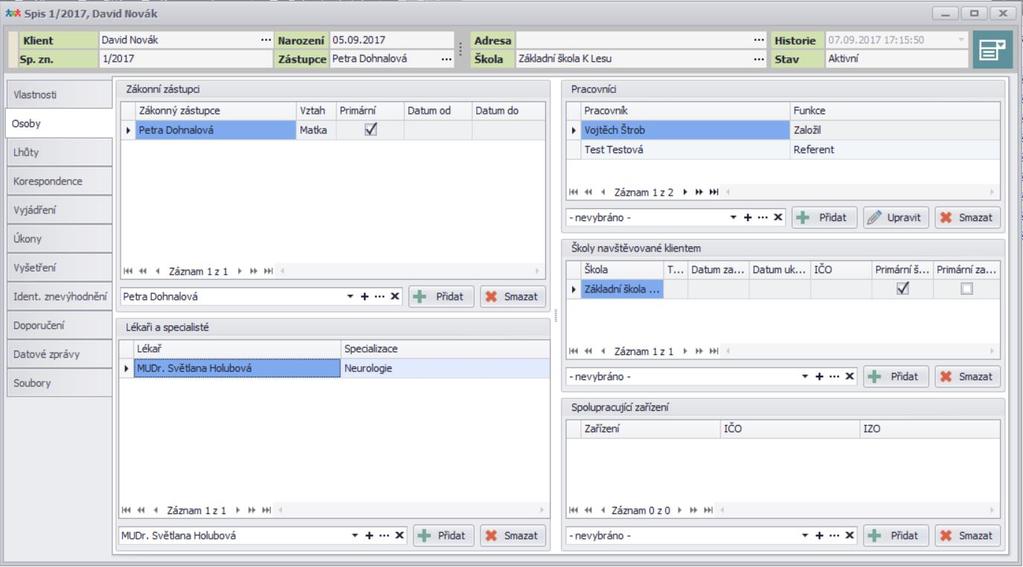Click Sp. zn. field with 1/2017

pyautogui.click(x=186, y=59)
